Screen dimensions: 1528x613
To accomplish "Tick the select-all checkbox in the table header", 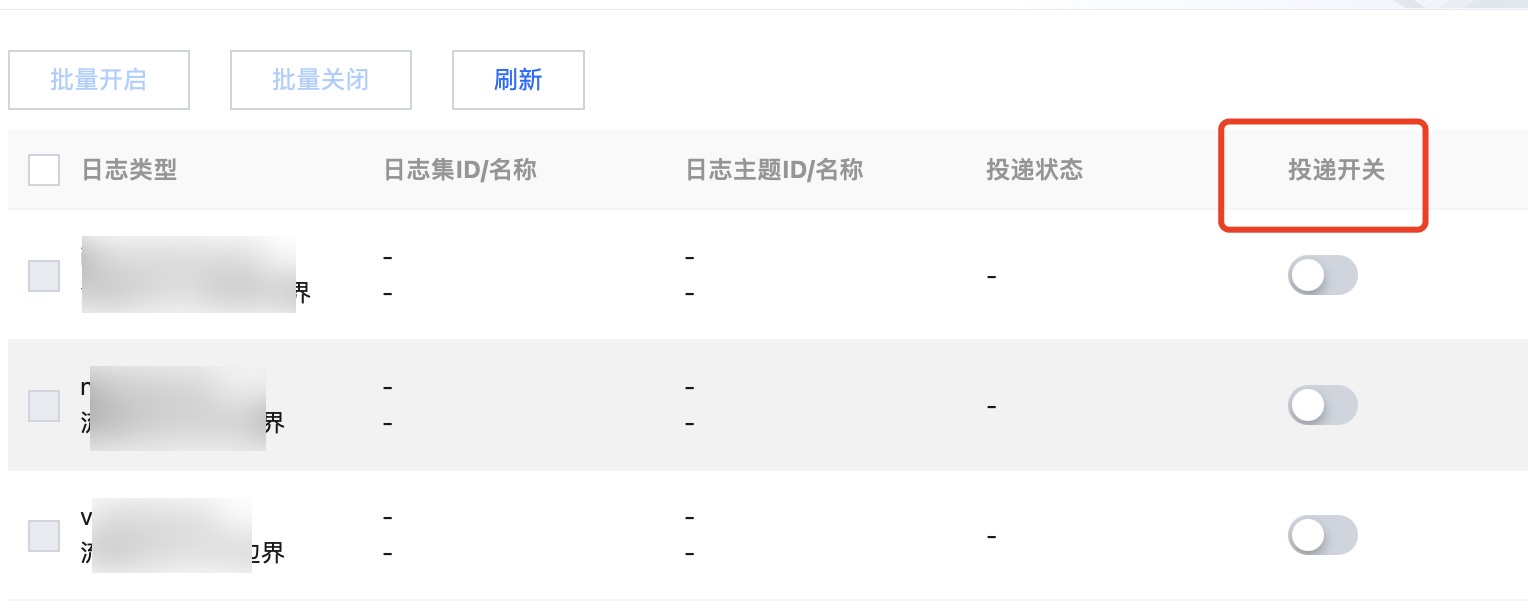I will (44, 170).
